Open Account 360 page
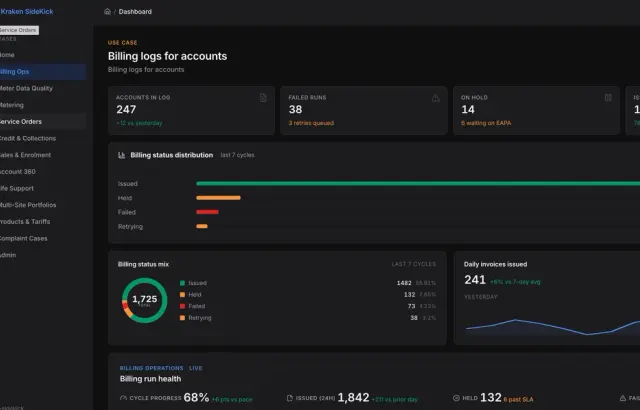 (43, 172)
